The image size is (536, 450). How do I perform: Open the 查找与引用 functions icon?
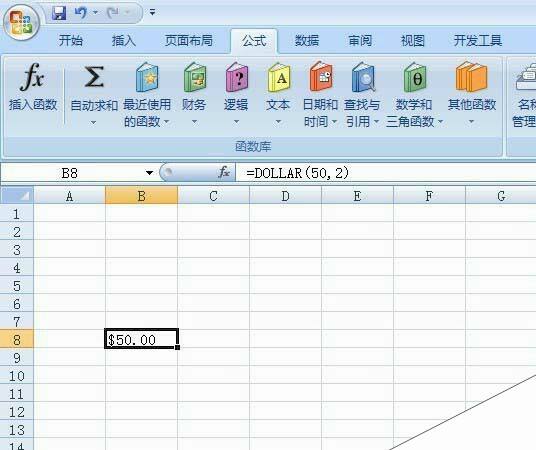pos(363,77)
